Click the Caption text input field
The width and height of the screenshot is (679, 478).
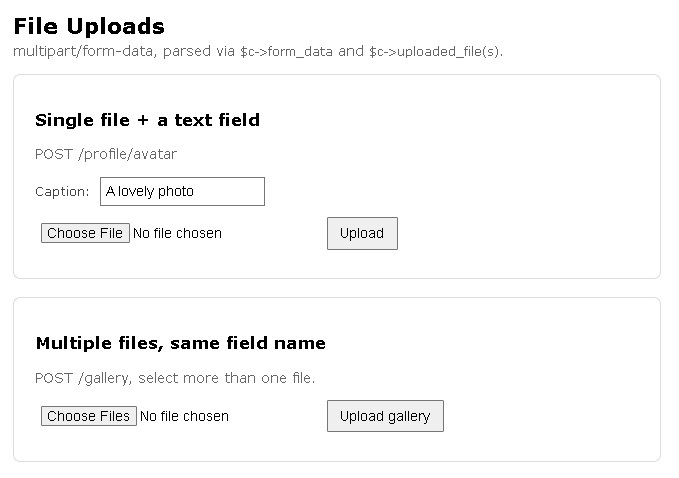click(x=182, y=191)
